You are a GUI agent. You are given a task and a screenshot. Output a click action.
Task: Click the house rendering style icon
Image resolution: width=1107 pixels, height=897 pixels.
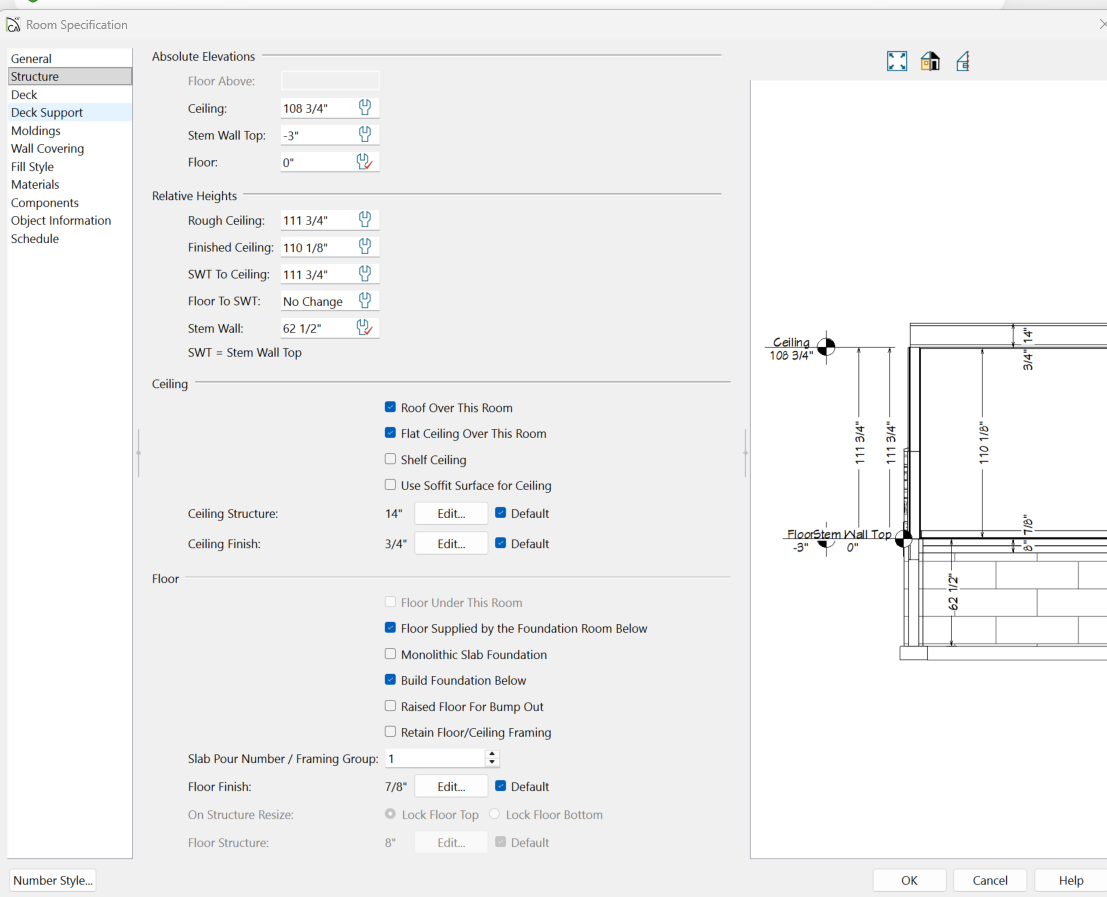pos(930,62)
